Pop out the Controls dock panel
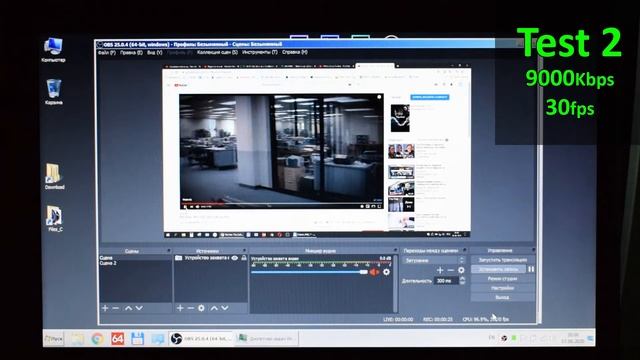This screenshot has height=360, width=640. coord(533,250)
